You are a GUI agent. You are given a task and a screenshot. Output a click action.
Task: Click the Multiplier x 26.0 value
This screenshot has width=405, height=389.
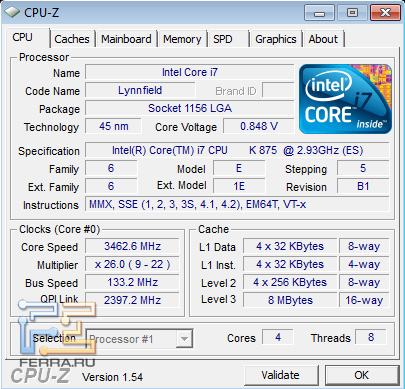[132, 264]
